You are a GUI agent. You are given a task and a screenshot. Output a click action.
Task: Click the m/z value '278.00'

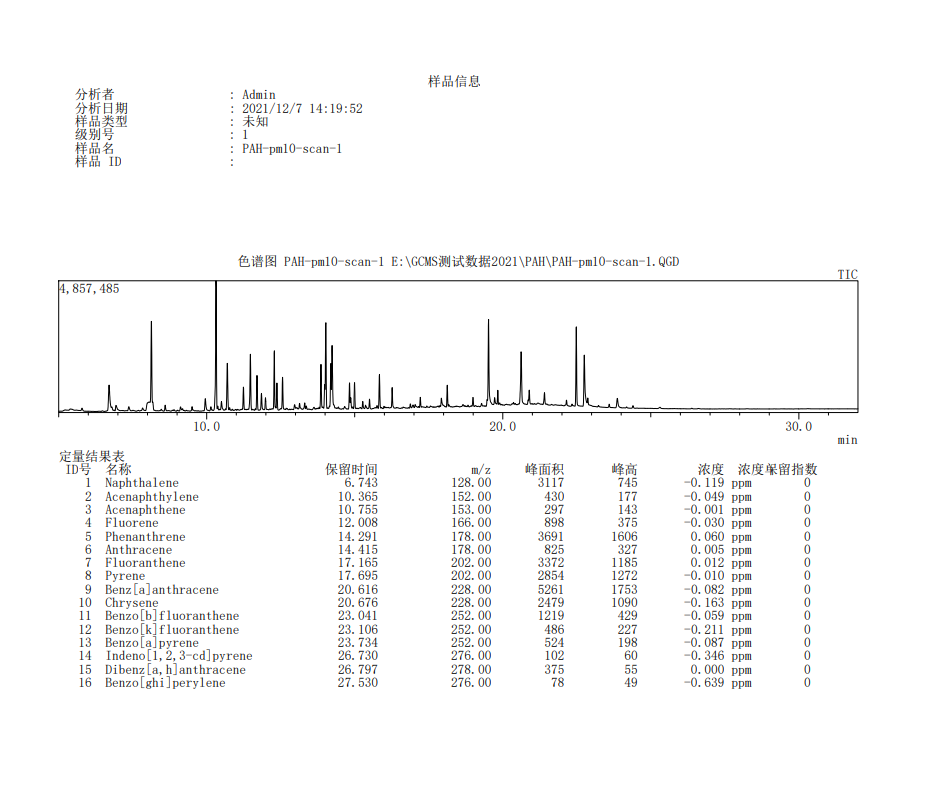471,669
